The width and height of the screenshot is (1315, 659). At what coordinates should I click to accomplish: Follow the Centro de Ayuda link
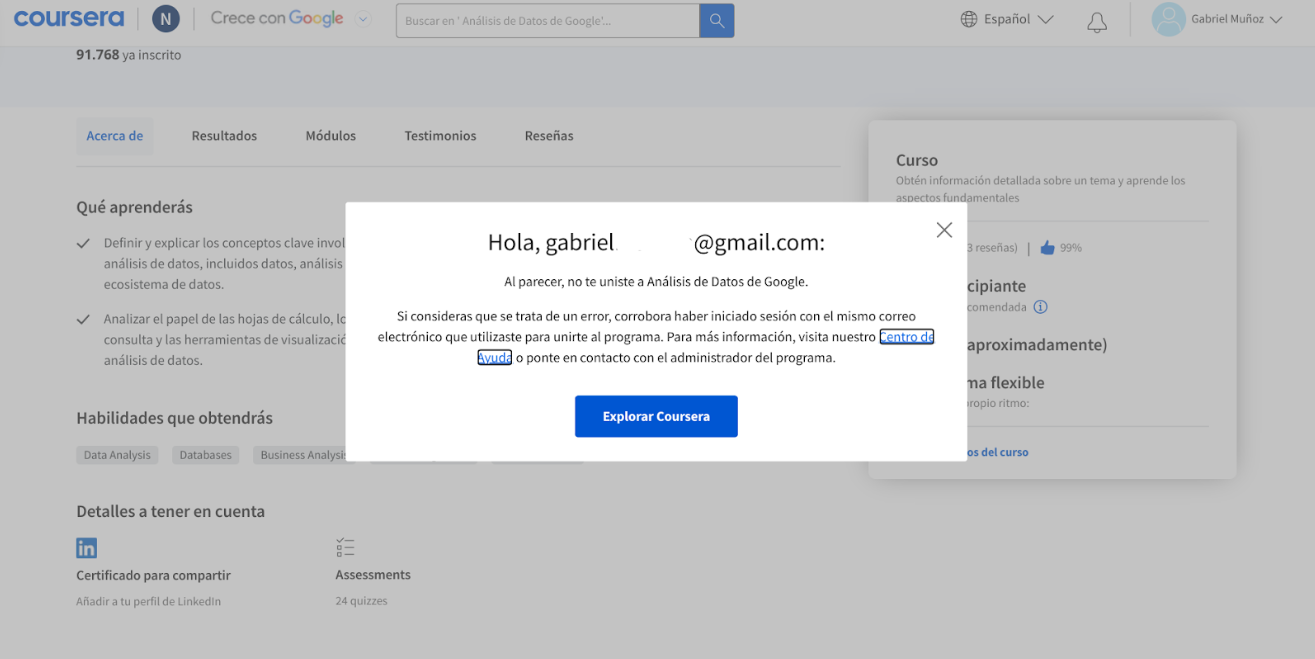[x=906, y=337]
